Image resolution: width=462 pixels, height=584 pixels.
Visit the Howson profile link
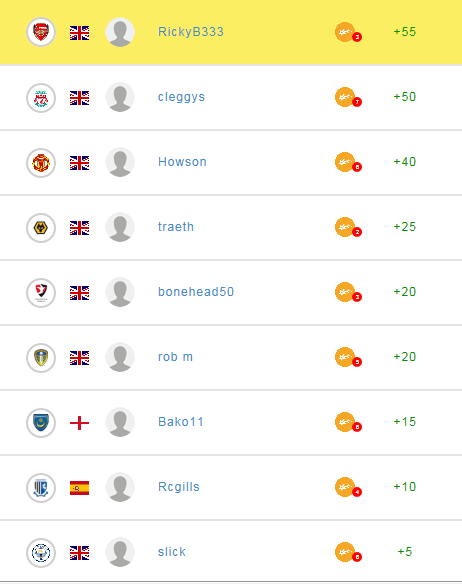pos(182,162)
